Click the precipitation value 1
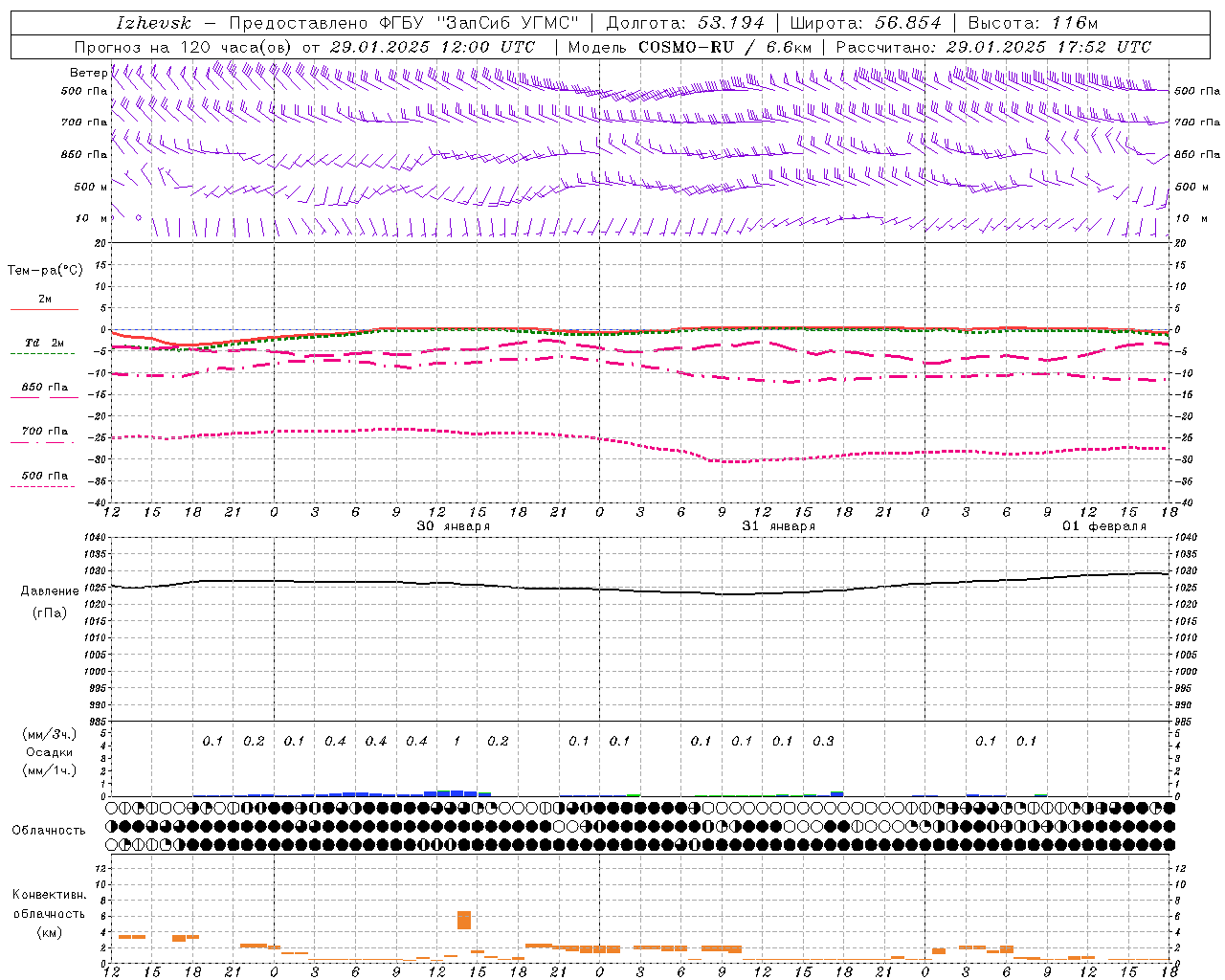 pos(457,741)
